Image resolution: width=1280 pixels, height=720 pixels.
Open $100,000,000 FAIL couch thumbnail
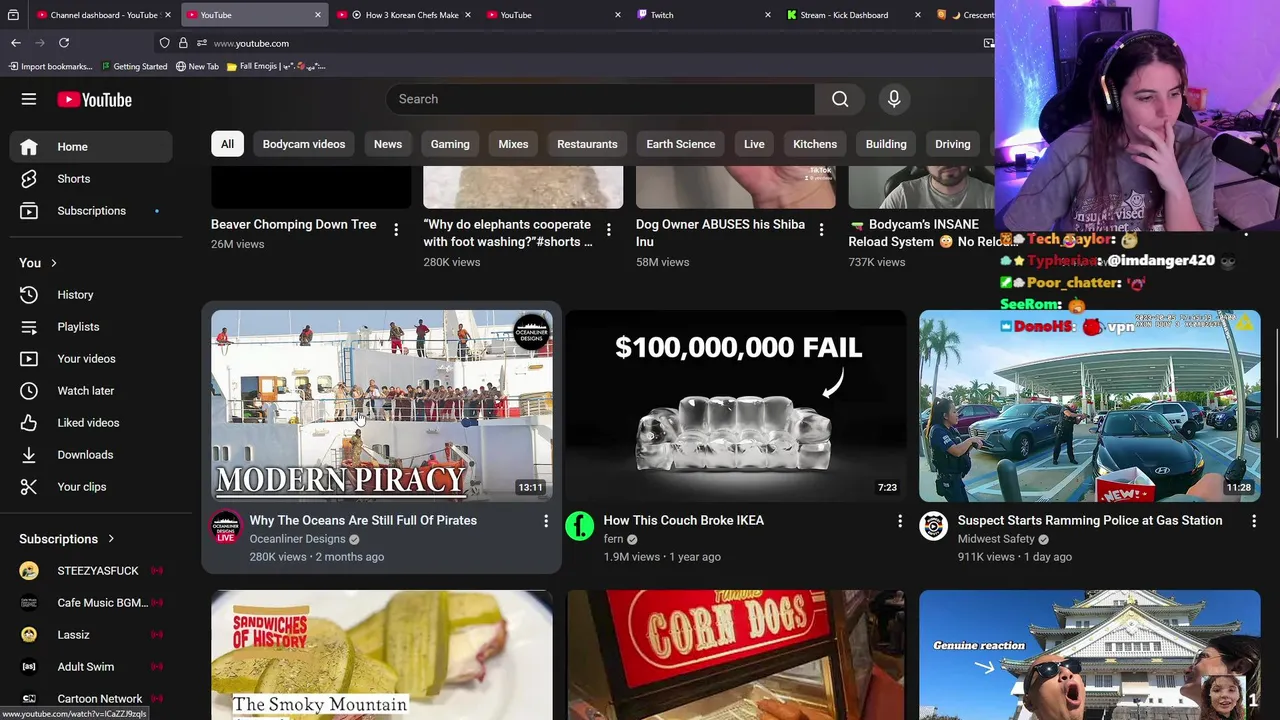point(736,406)
